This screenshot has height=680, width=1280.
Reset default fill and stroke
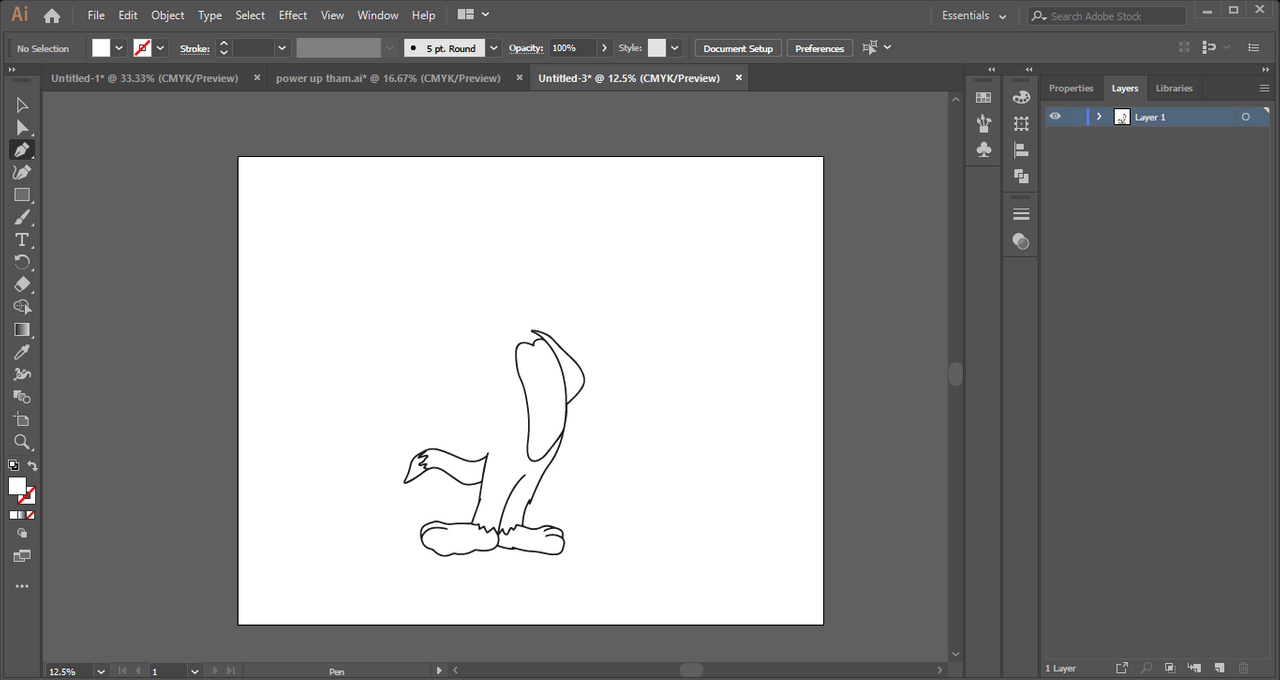point(13,466)
